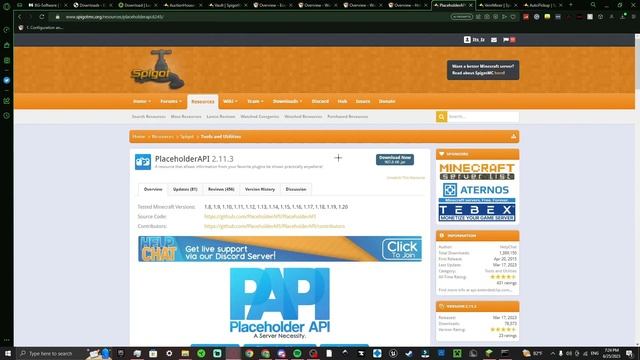The height and width of the screenshot is (360, 640).
Task: Open the browser tab search magnifier
Action: pyautogui.click(x=593, y=5)
